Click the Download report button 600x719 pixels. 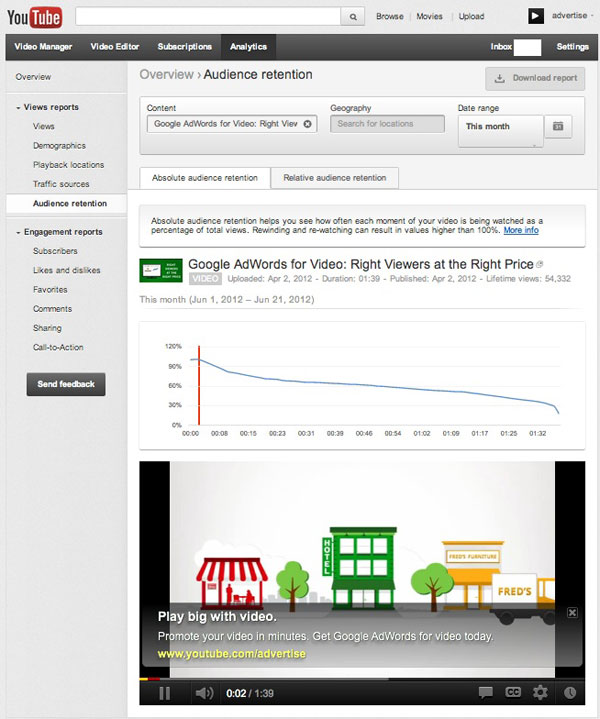point(536,78)
